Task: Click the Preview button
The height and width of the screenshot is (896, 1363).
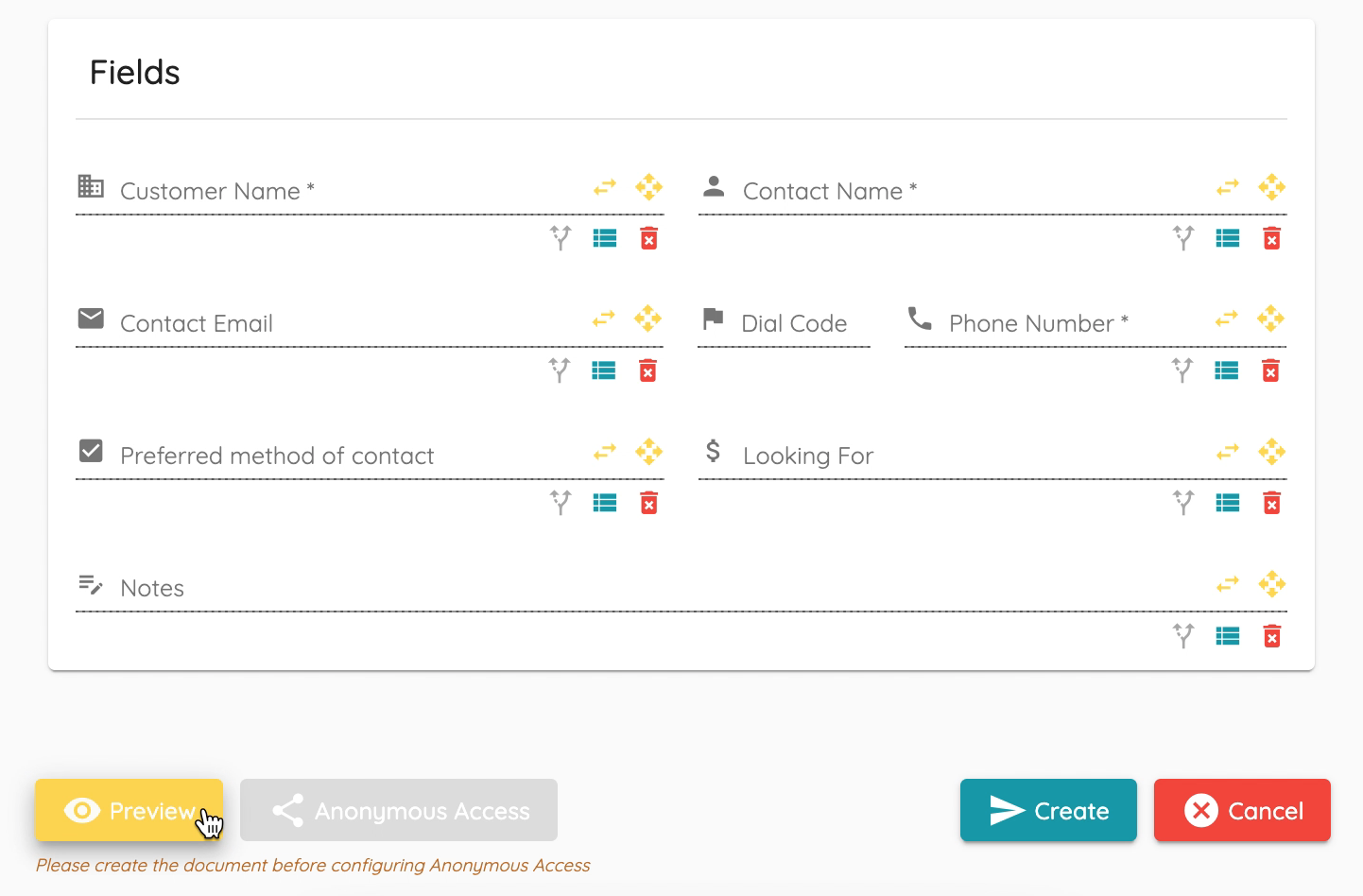Action: (x=129, y=810)
